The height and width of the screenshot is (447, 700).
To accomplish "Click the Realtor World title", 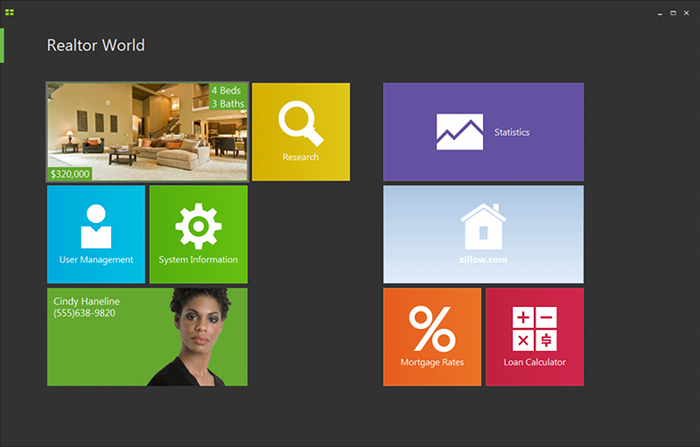I will coord(96,45).
